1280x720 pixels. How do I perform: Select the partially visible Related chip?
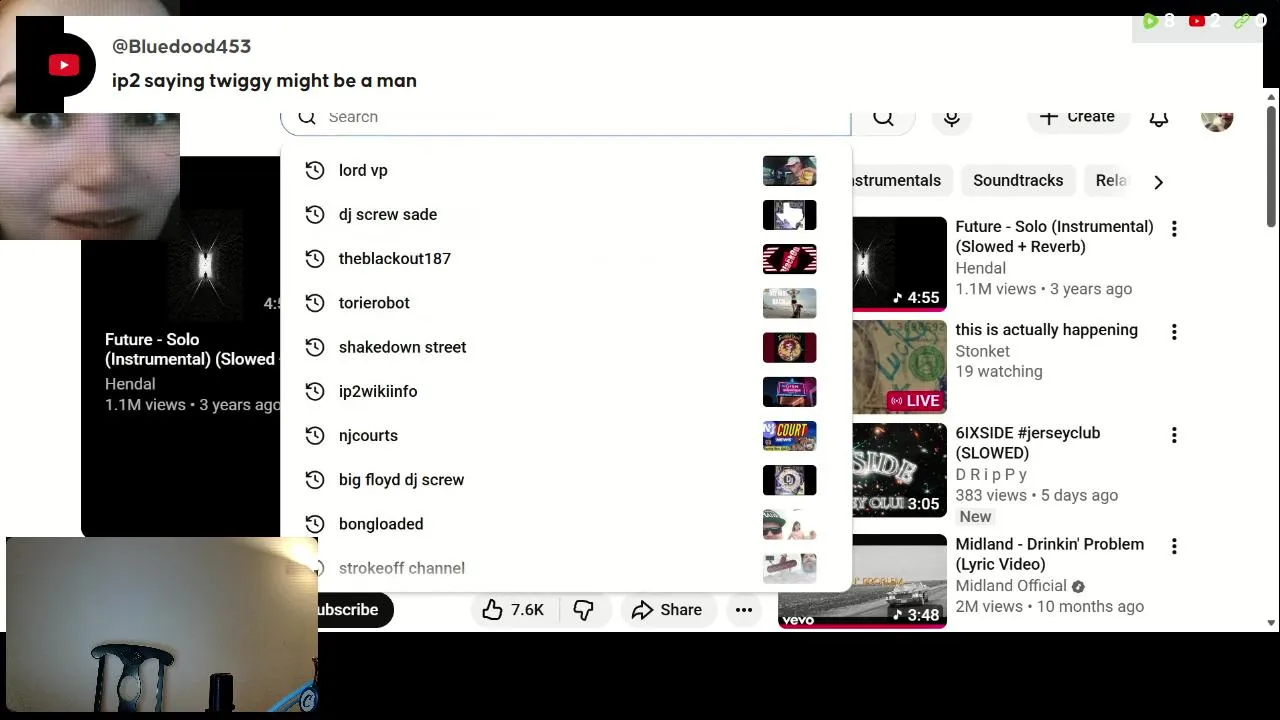[1111, 181]
